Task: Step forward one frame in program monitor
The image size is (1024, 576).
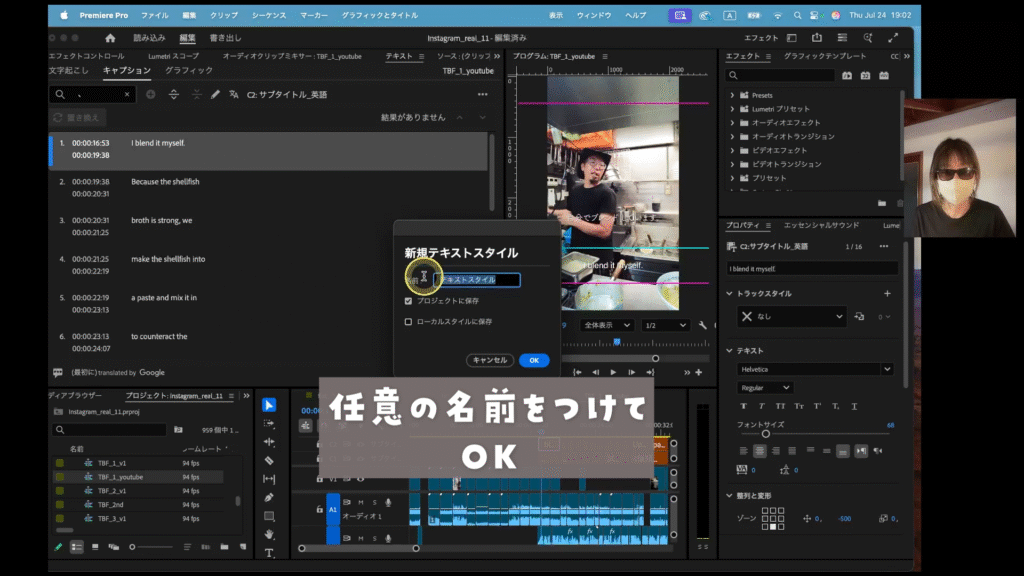Action: tap(632, 372)
